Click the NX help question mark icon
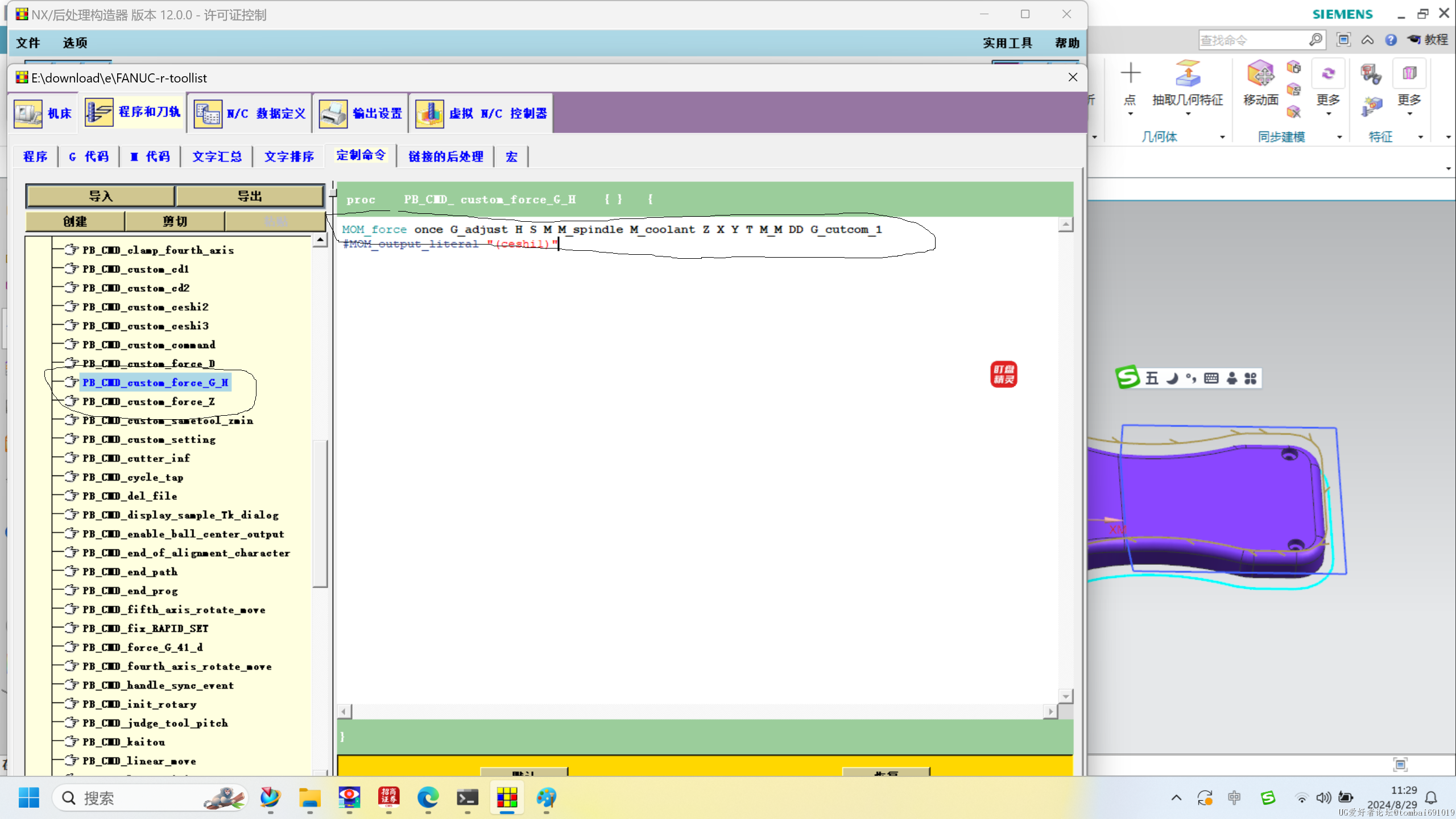This screenshot has width=1456, height=819. pos(1391,40)
